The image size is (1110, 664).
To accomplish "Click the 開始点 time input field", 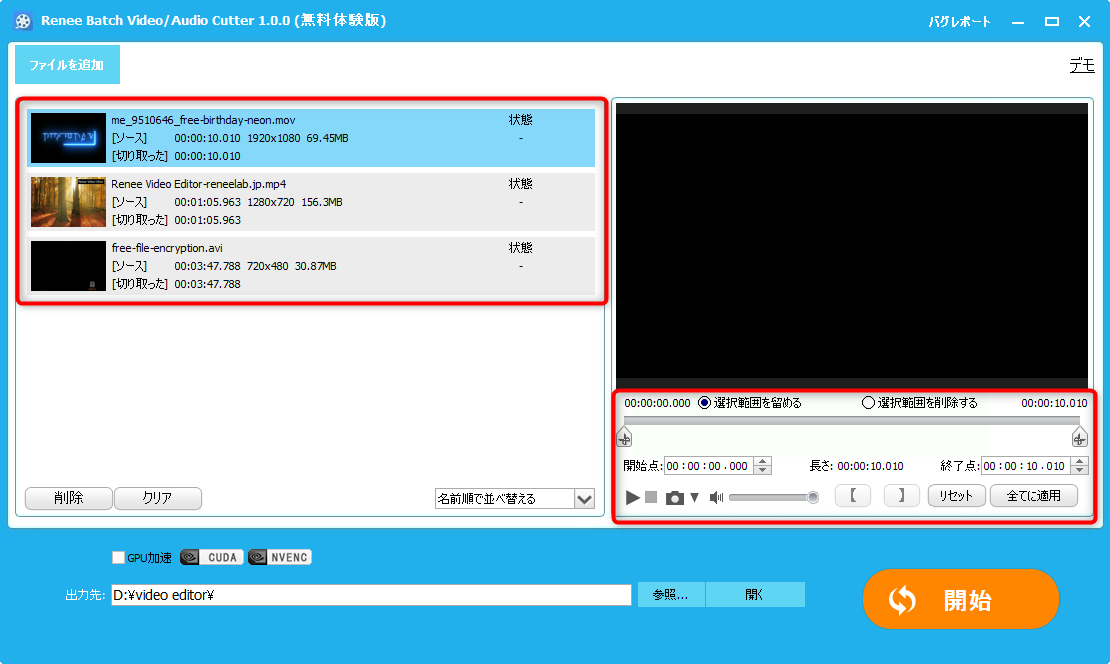I will [x=709, y=466].
